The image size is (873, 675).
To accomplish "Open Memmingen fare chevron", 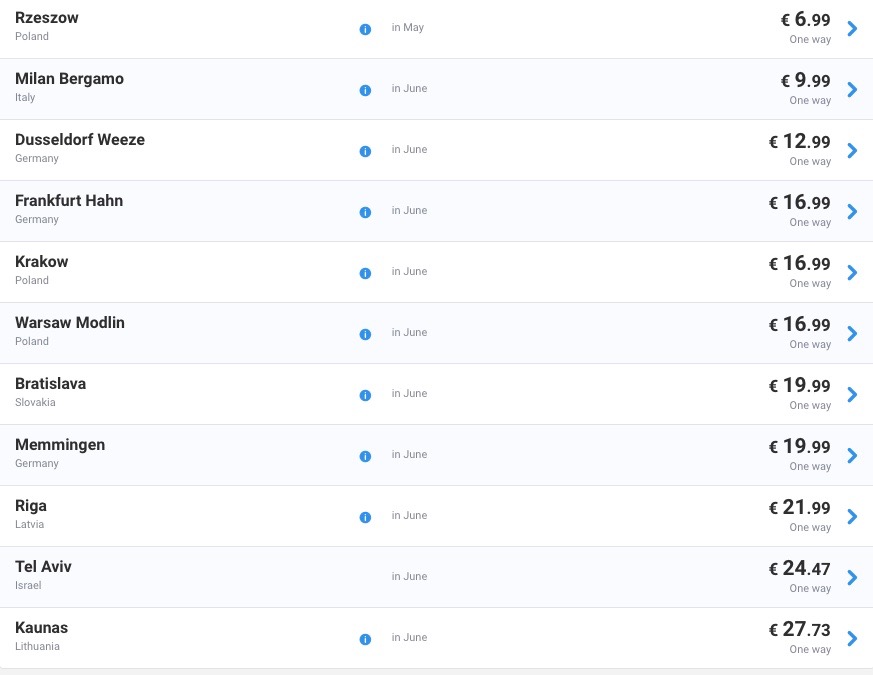I will point(852,456).
